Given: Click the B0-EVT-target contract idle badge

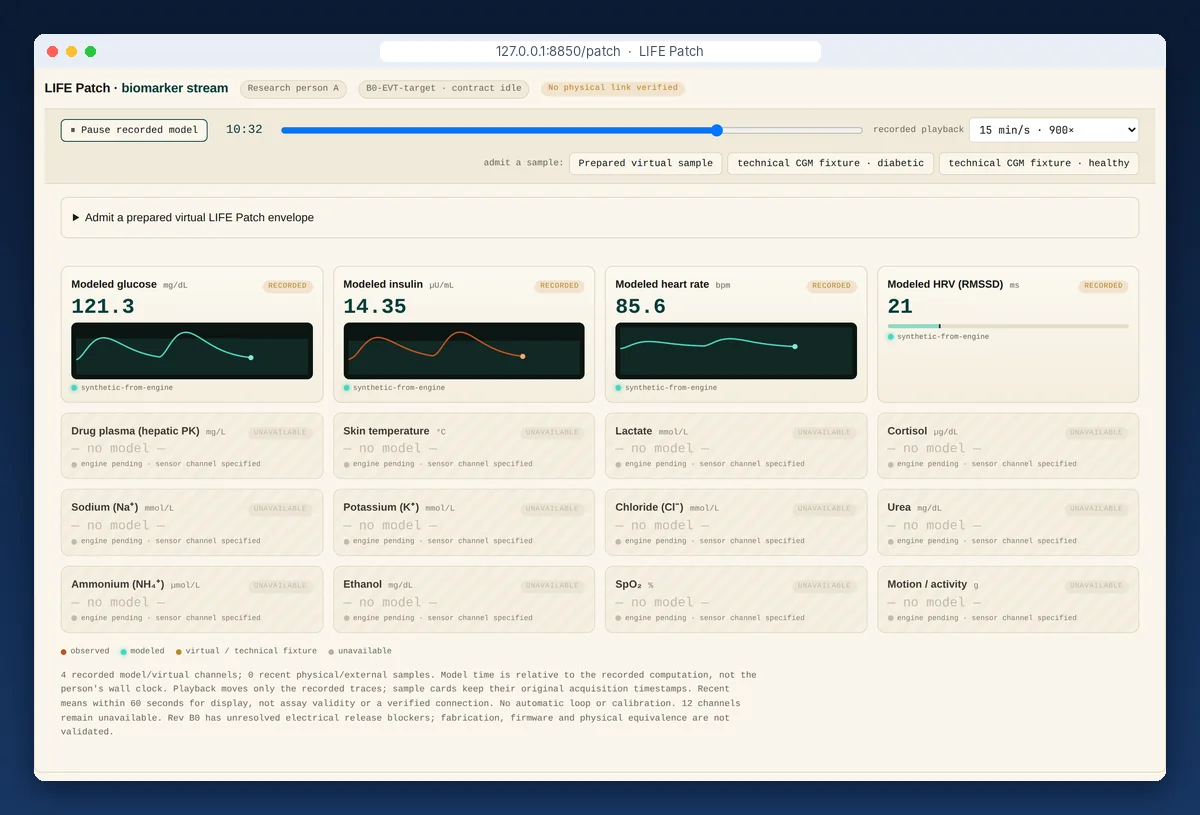Looking at the screenshot, I should pos(444,88).
